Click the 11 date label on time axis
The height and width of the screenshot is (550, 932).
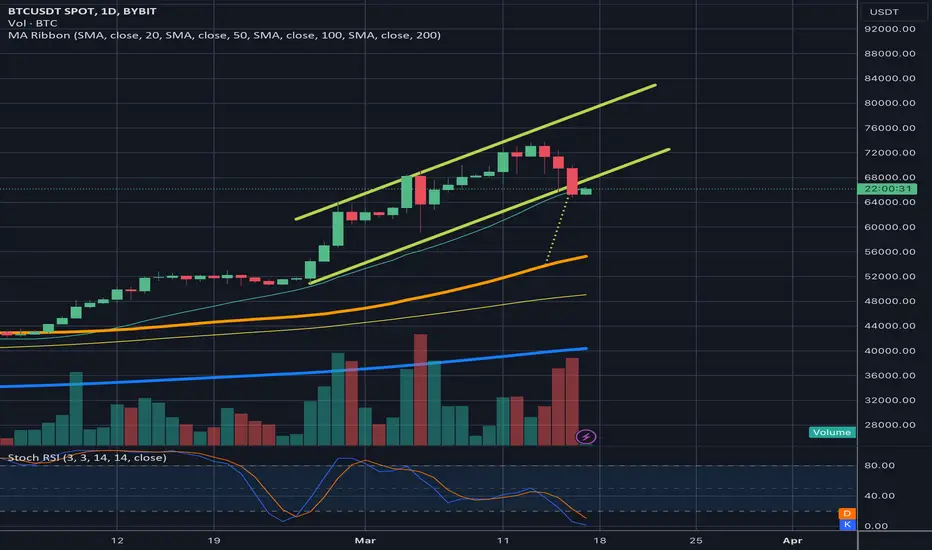pos(503,540)
